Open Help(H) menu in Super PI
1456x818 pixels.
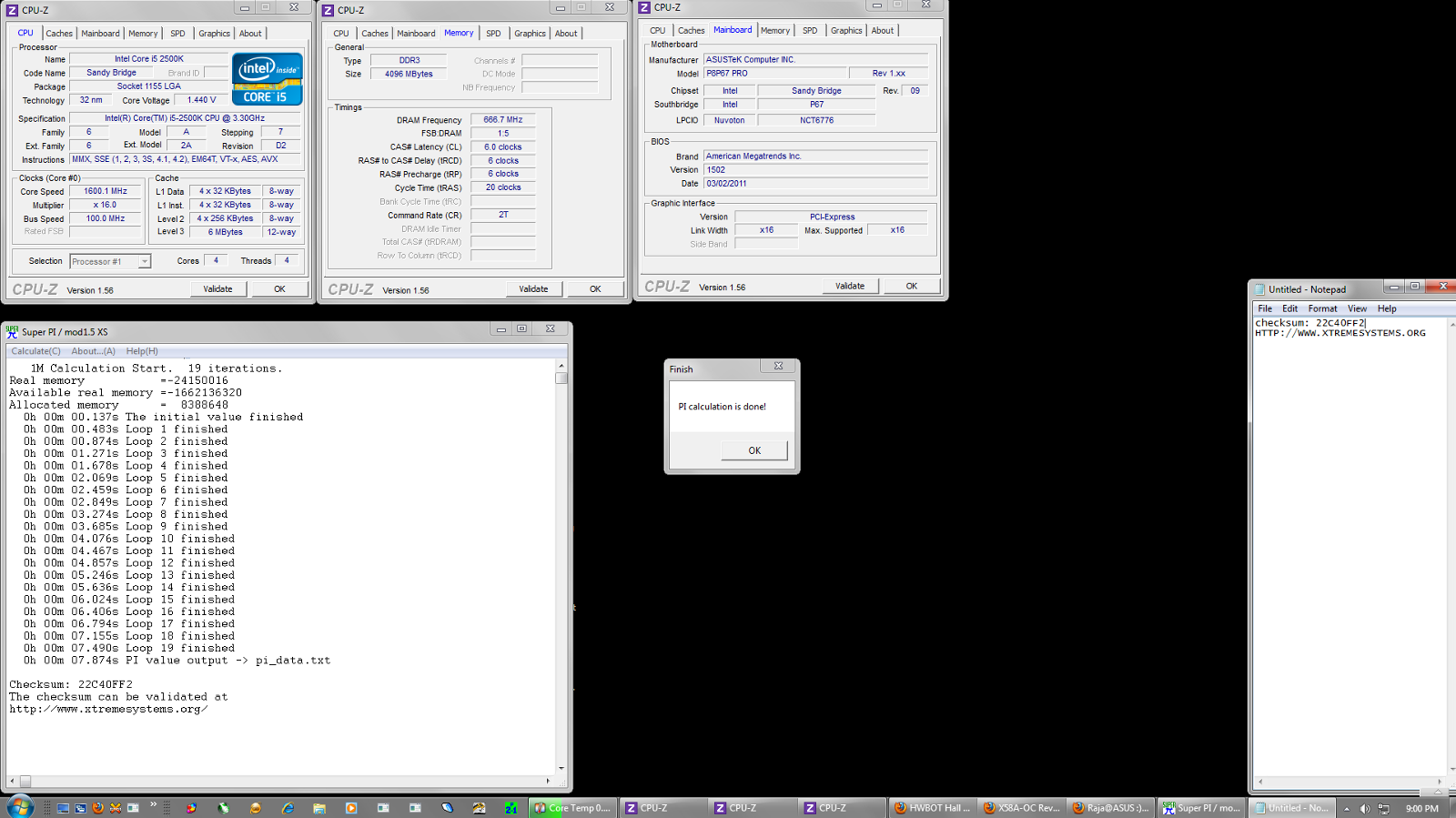click(x=142, y=351)
